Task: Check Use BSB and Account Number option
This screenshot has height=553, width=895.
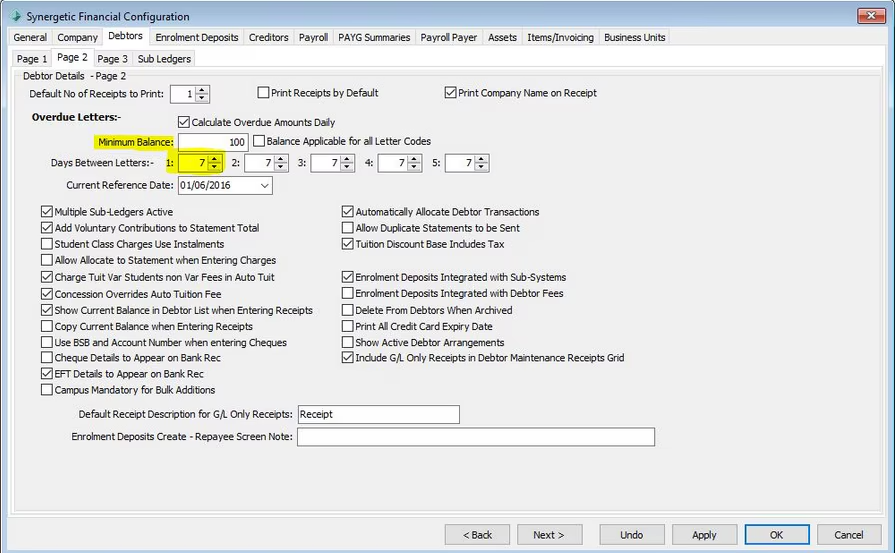Action: tap(47, 342)
